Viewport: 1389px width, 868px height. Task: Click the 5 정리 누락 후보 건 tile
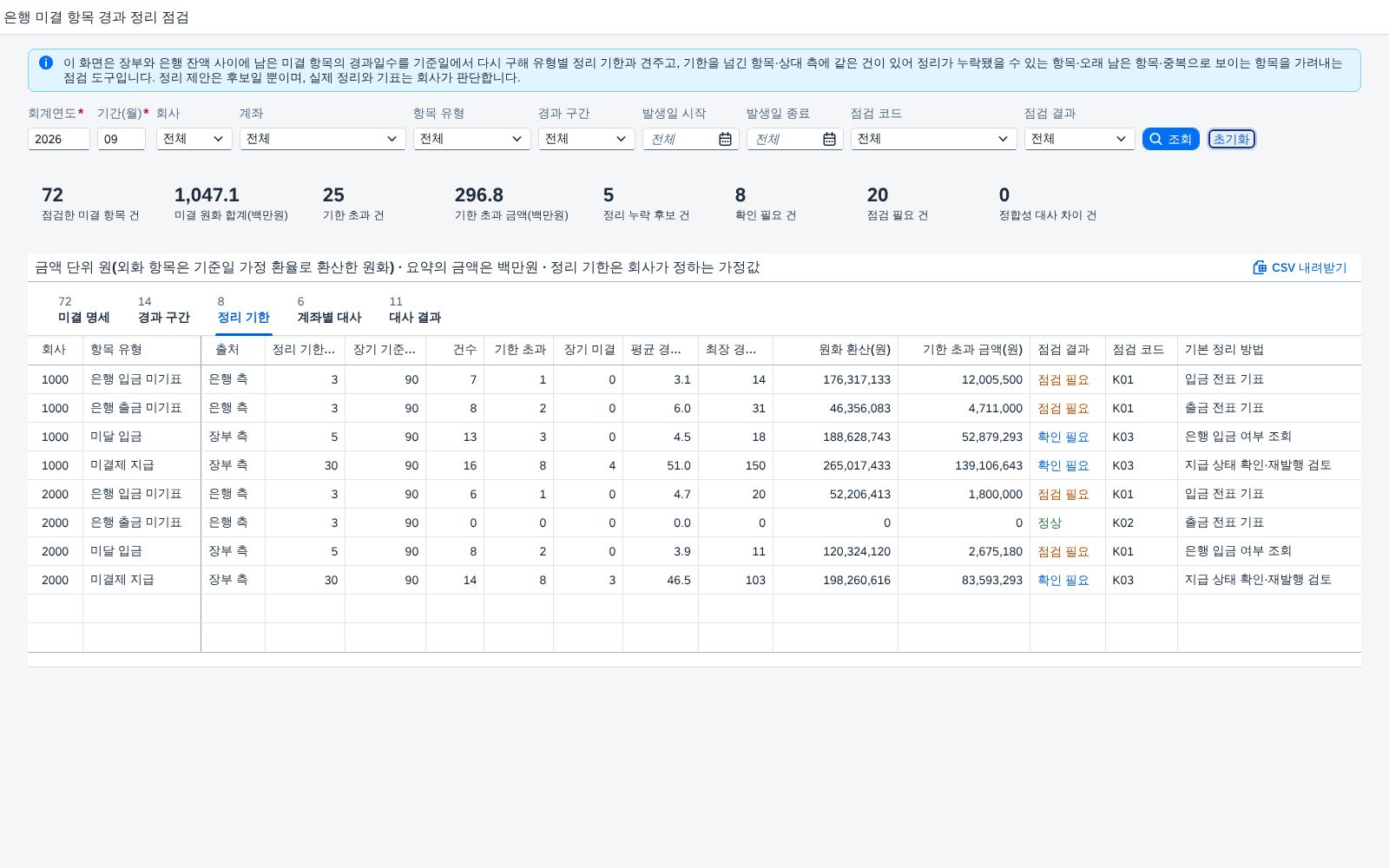(647, 204)
